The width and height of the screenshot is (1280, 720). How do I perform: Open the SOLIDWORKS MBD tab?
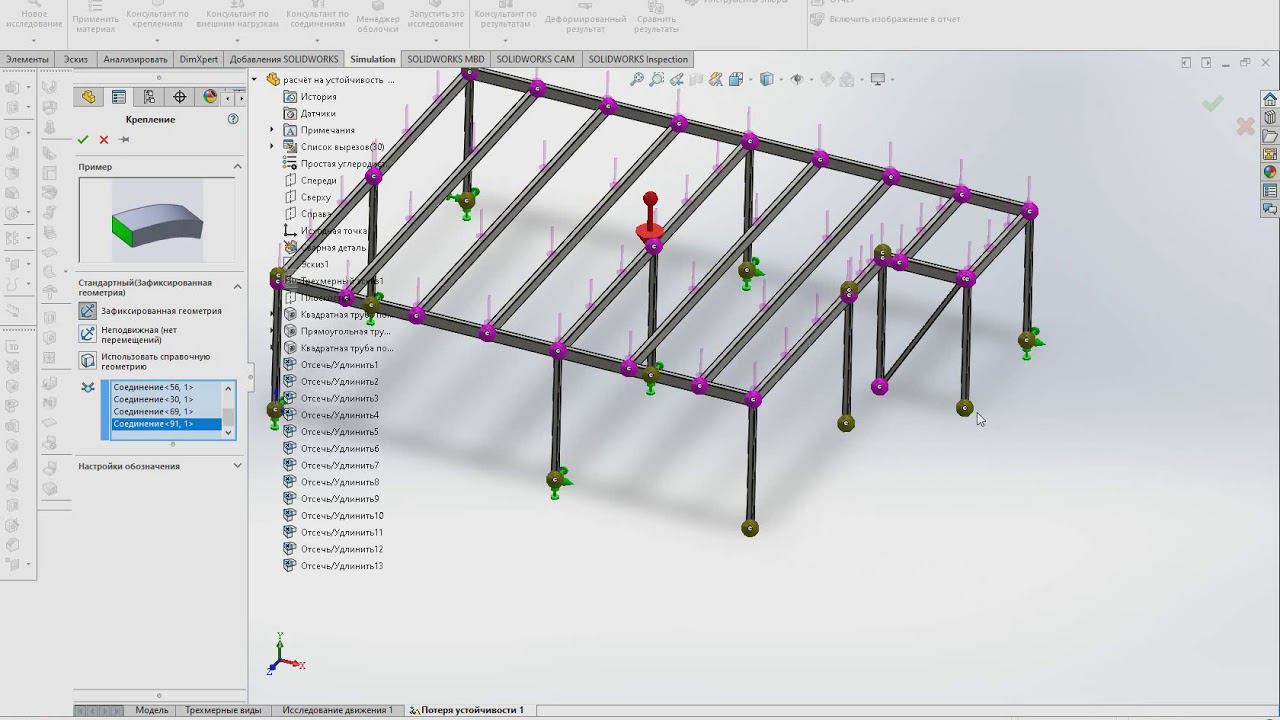[x=446, y=59]
